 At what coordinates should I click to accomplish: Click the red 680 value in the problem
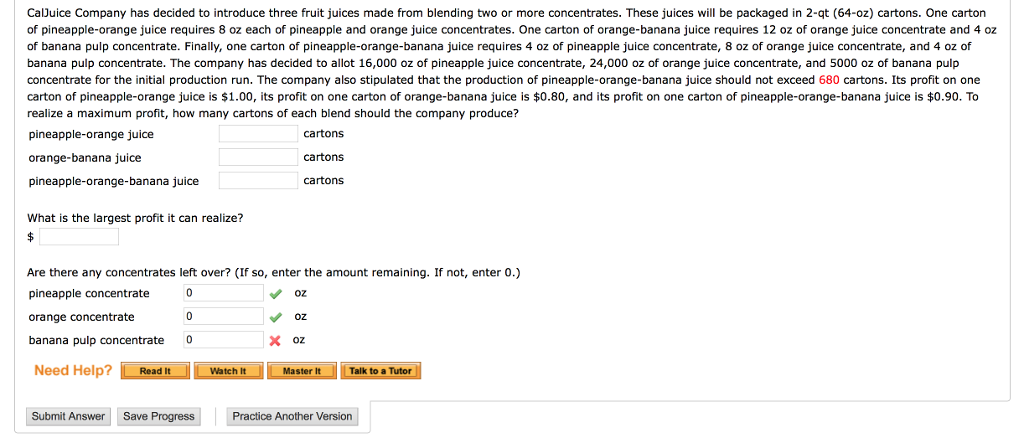(829, 80)
